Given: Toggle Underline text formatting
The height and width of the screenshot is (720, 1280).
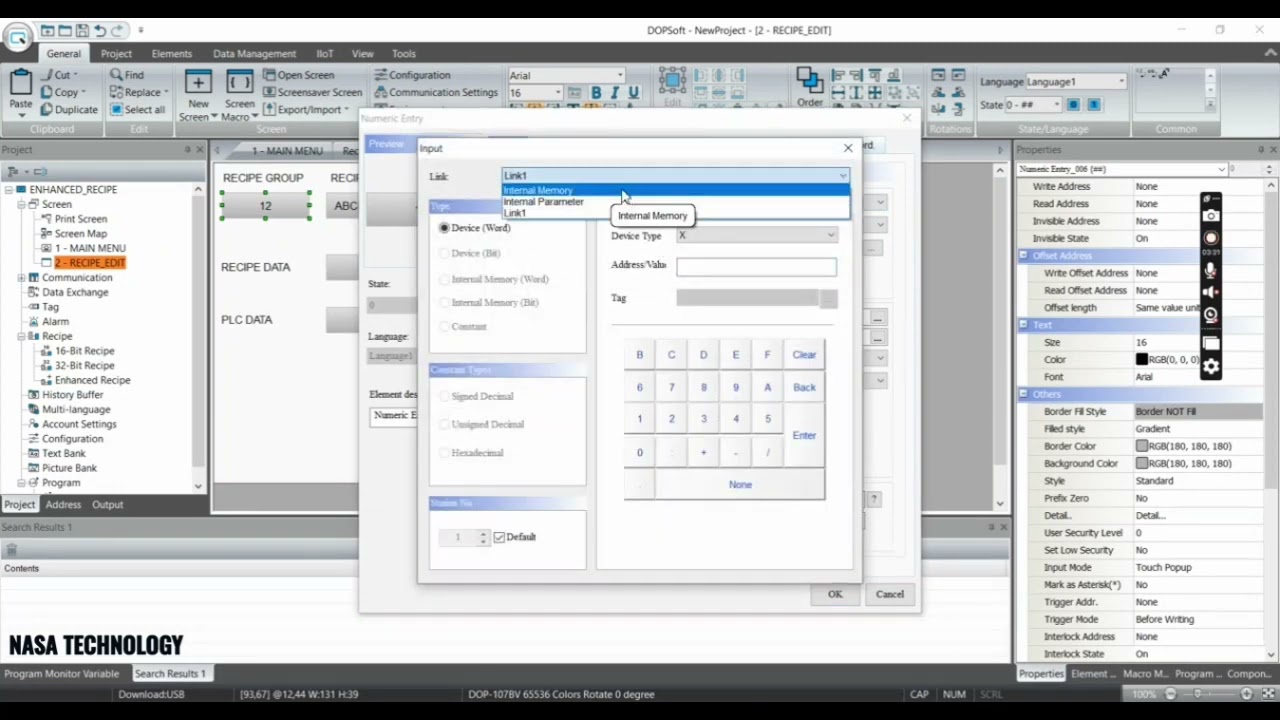Looking at the screenshot, I should pos(633,93).
